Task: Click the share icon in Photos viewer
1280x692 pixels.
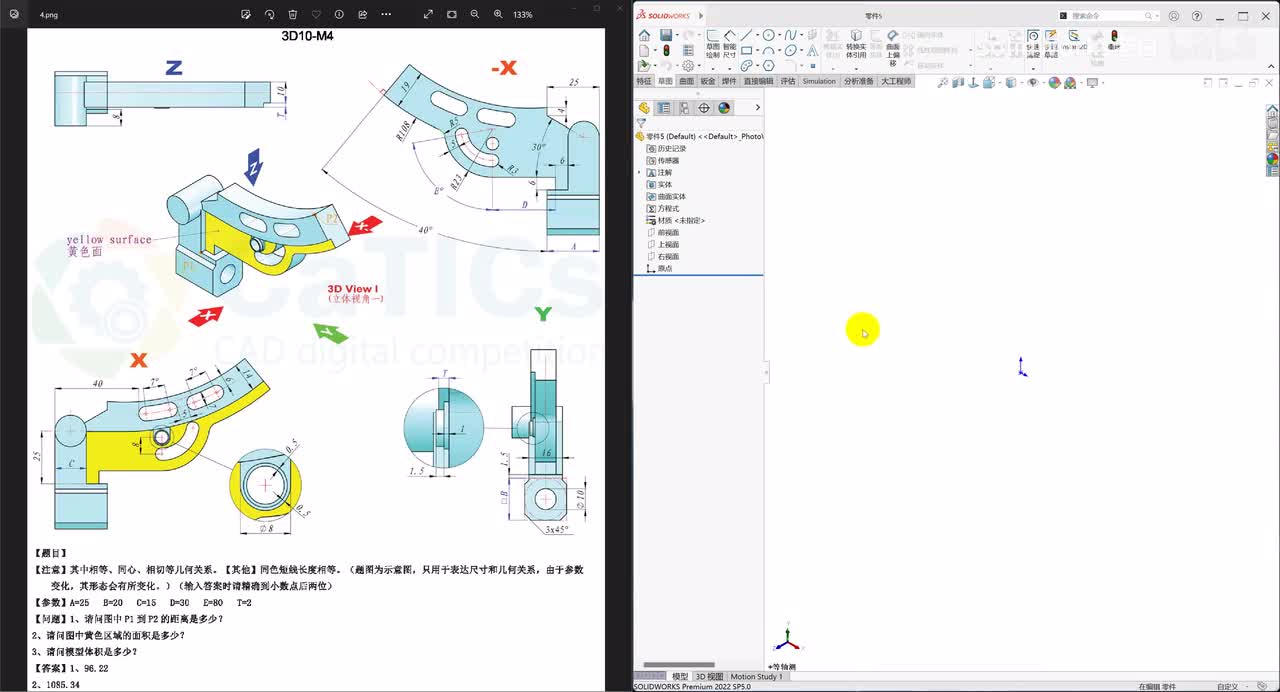Action: point(362,15)
